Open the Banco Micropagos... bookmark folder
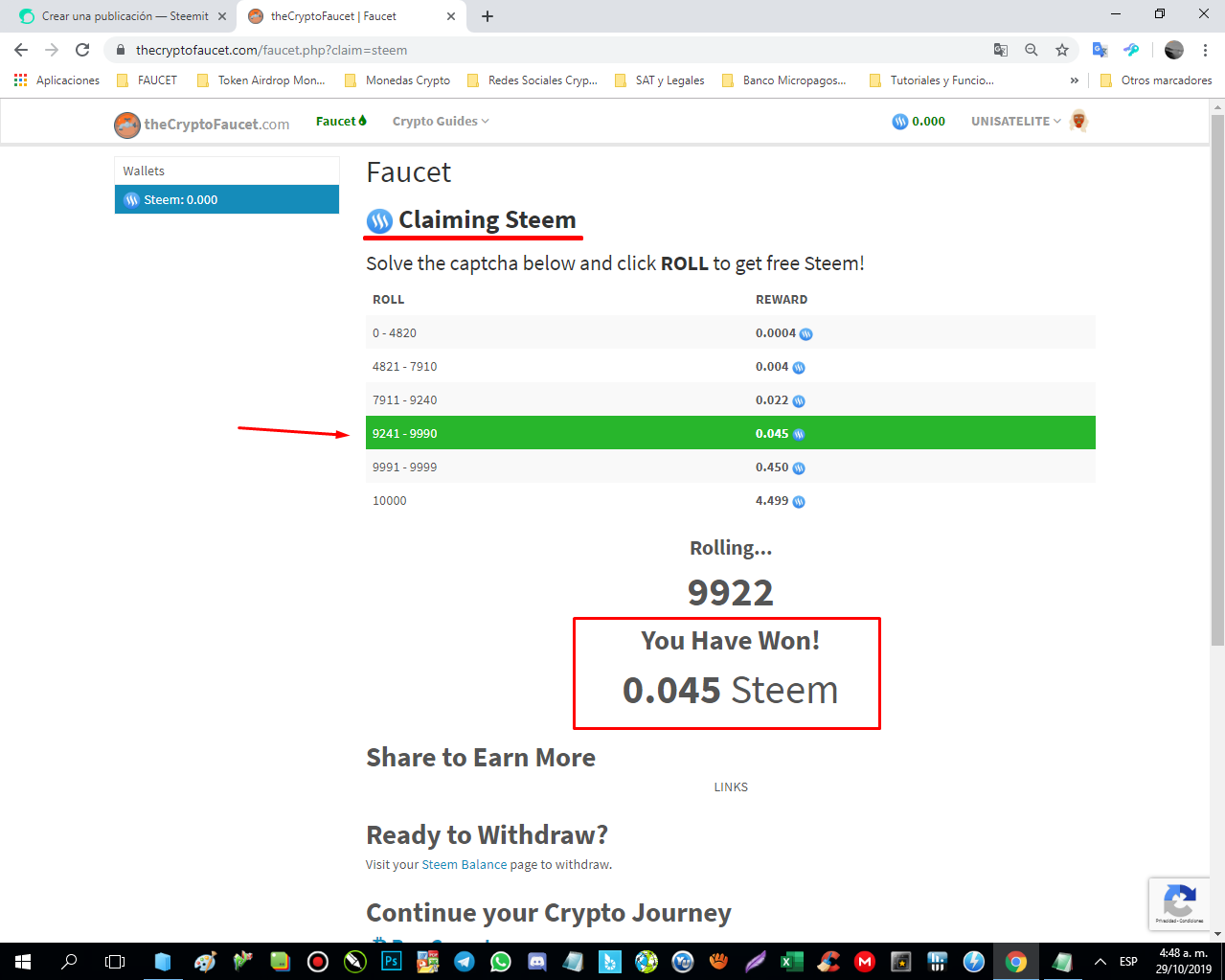Viewport: 1225px width, 980px height. tap(783, 80)
